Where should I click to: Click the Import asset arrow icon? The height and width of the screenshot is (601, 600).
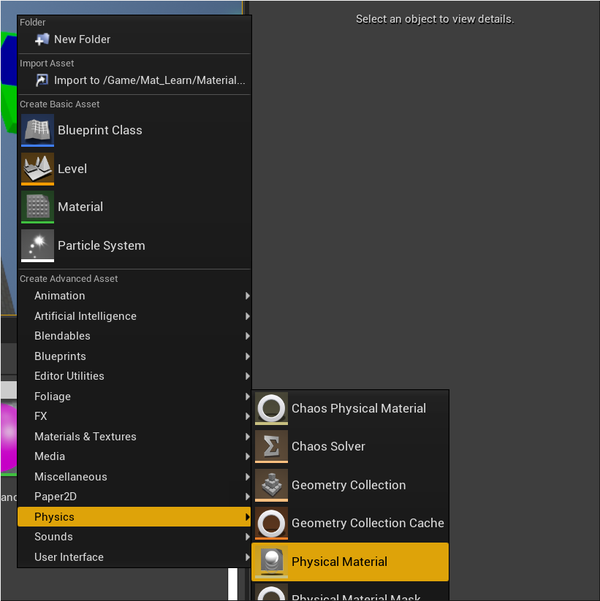42,80
